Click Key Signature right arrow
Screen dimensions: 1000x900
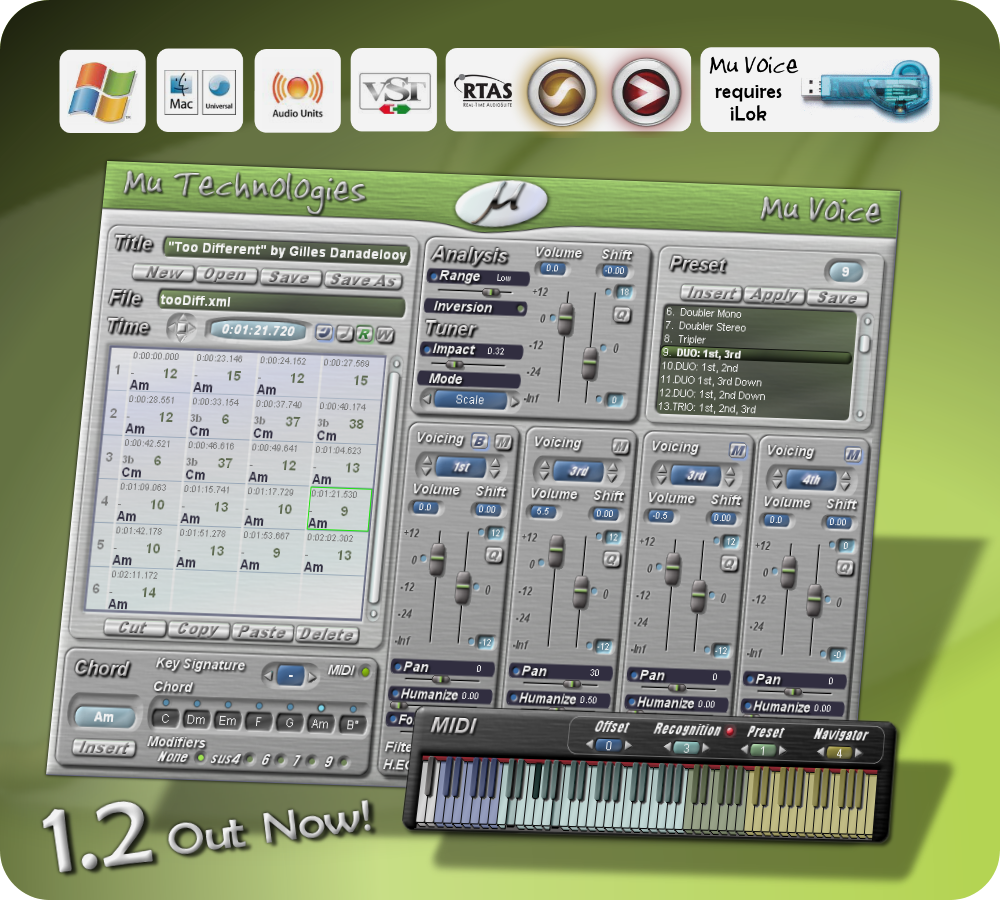point(312,677)
